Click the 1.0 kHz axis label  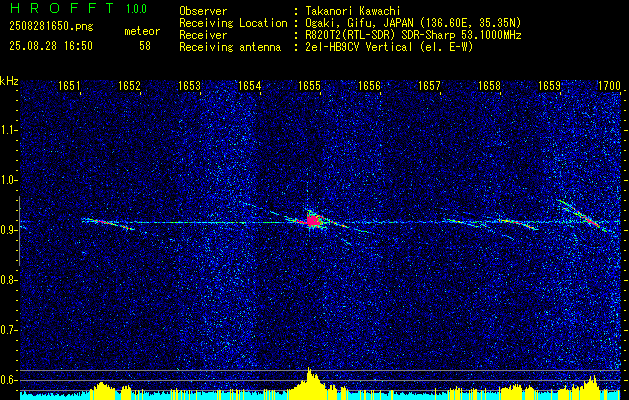9,180
